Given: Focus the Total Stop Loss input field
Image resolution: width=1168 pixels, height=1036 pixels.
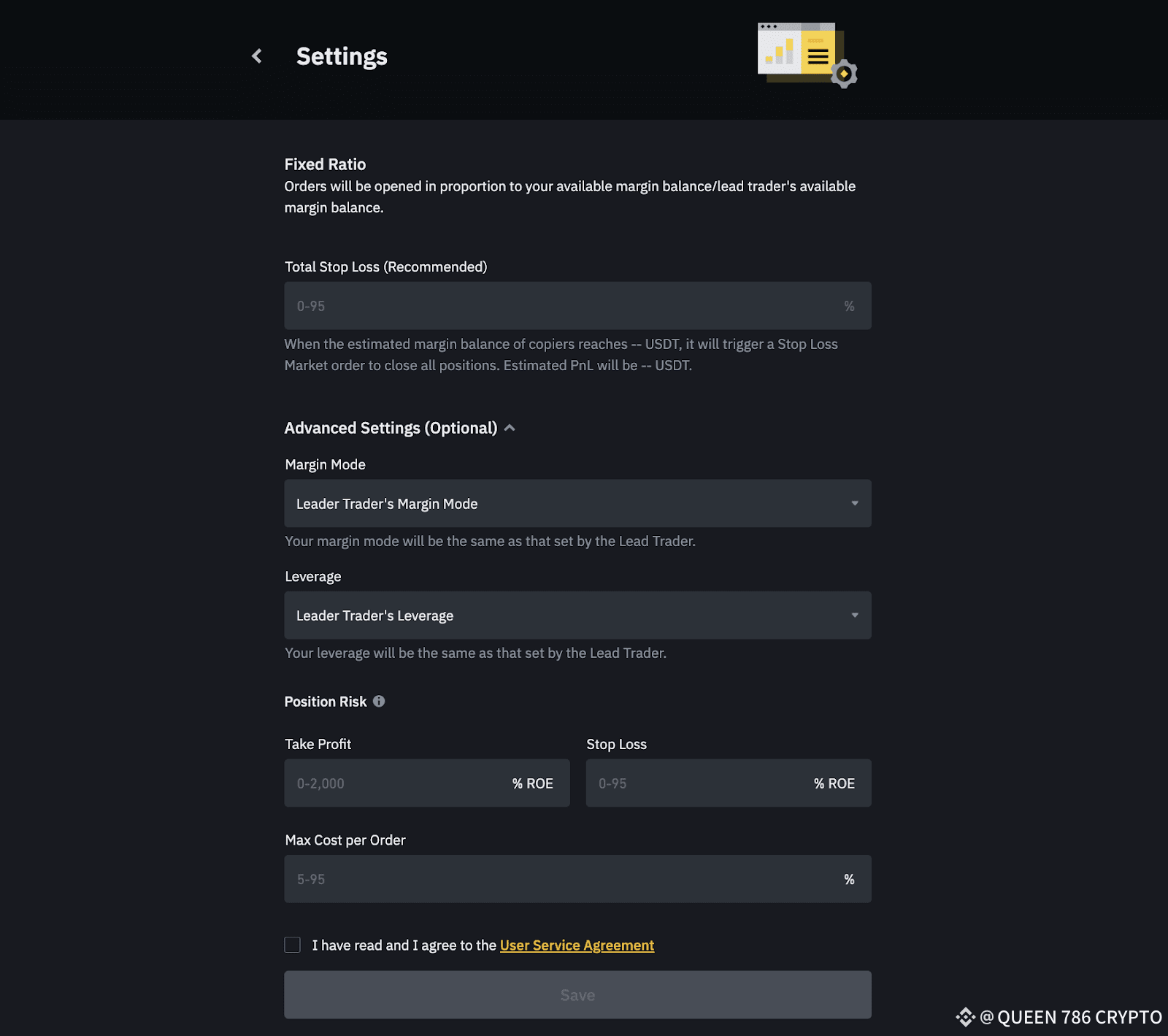Looking at the screenshot, I should [x=562, y=306].
